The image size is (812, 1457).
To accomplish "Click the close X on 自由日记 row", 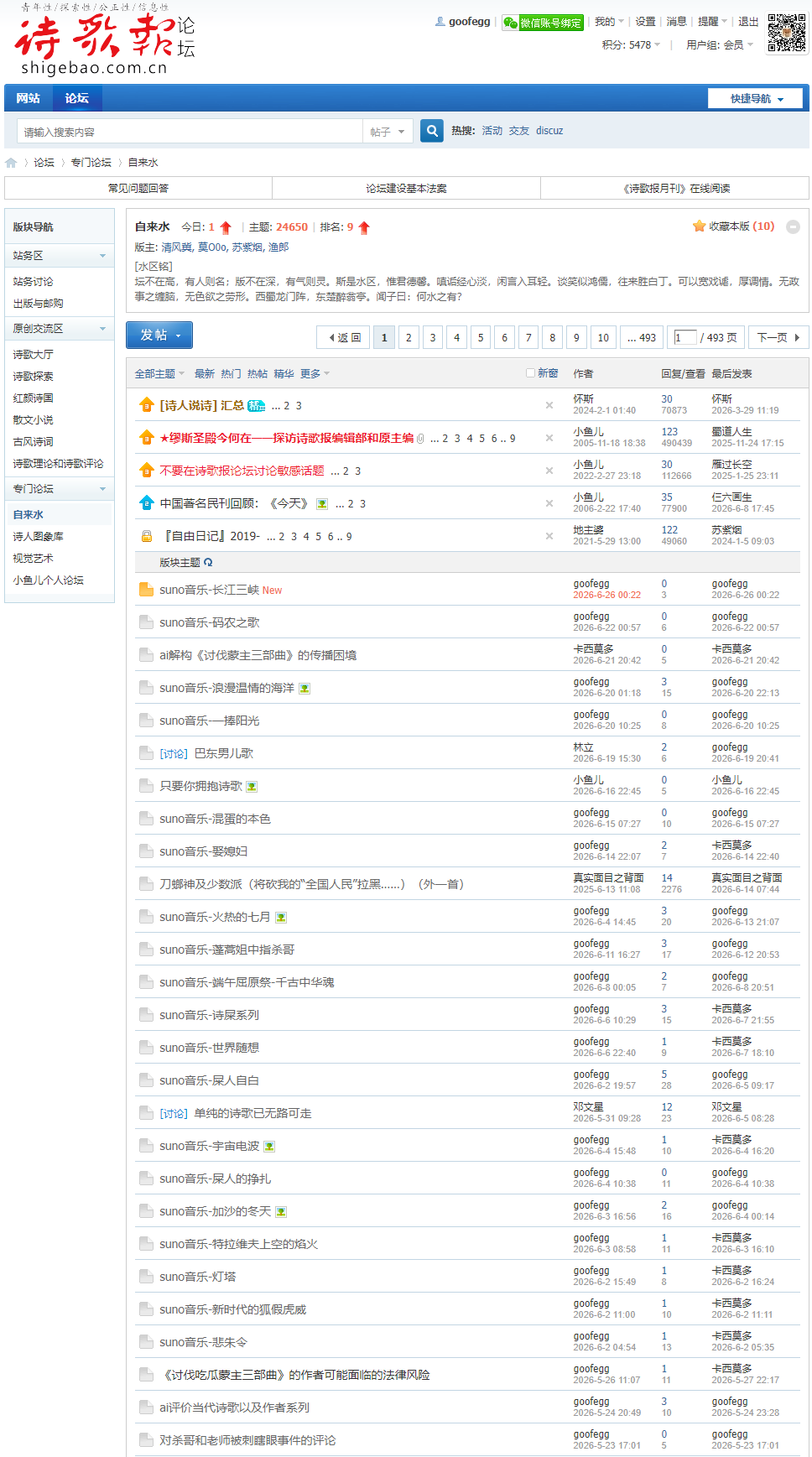I will 549,536.
